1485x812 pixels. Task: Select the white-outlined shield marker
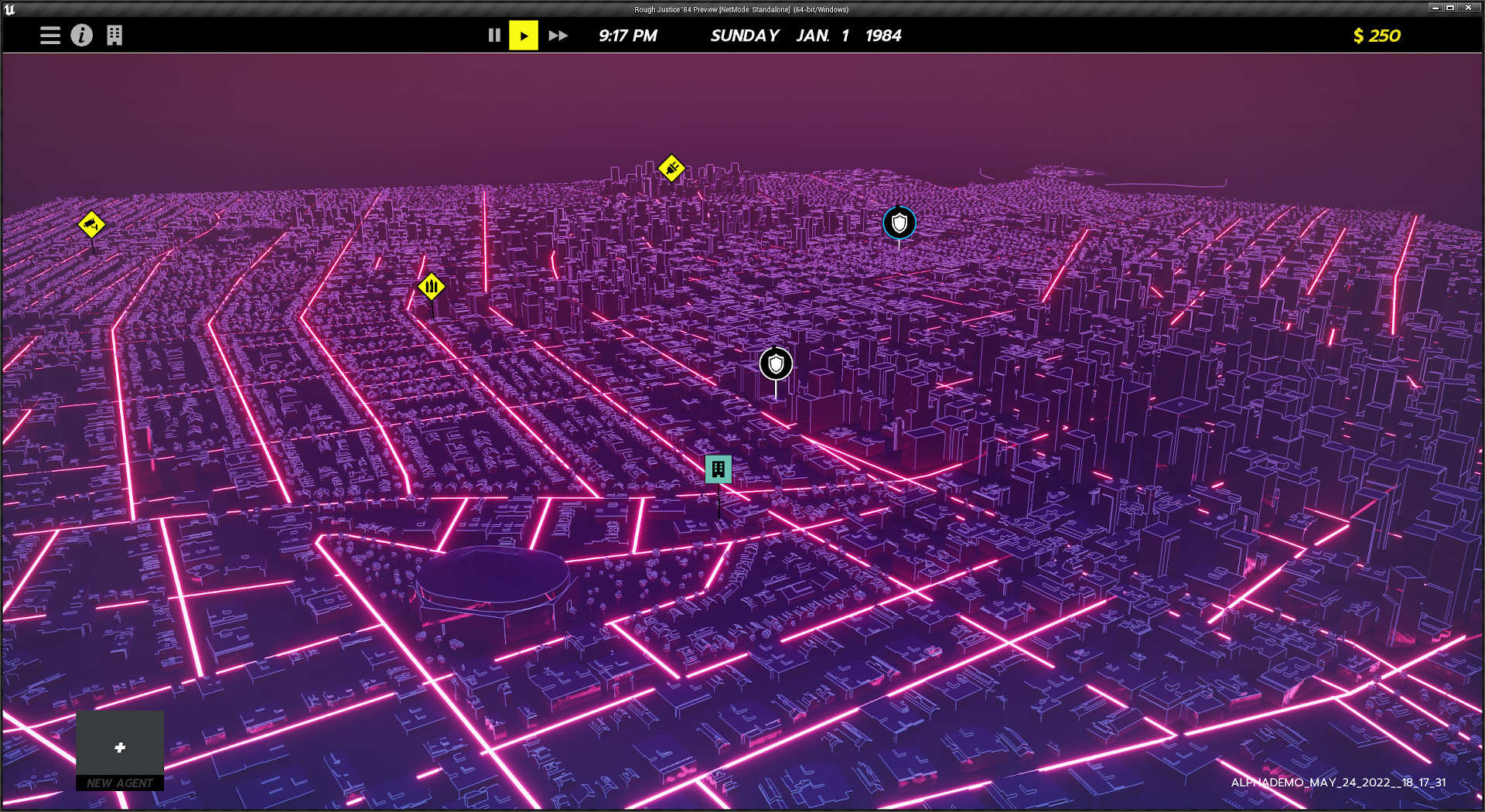(x=776, y=364)
